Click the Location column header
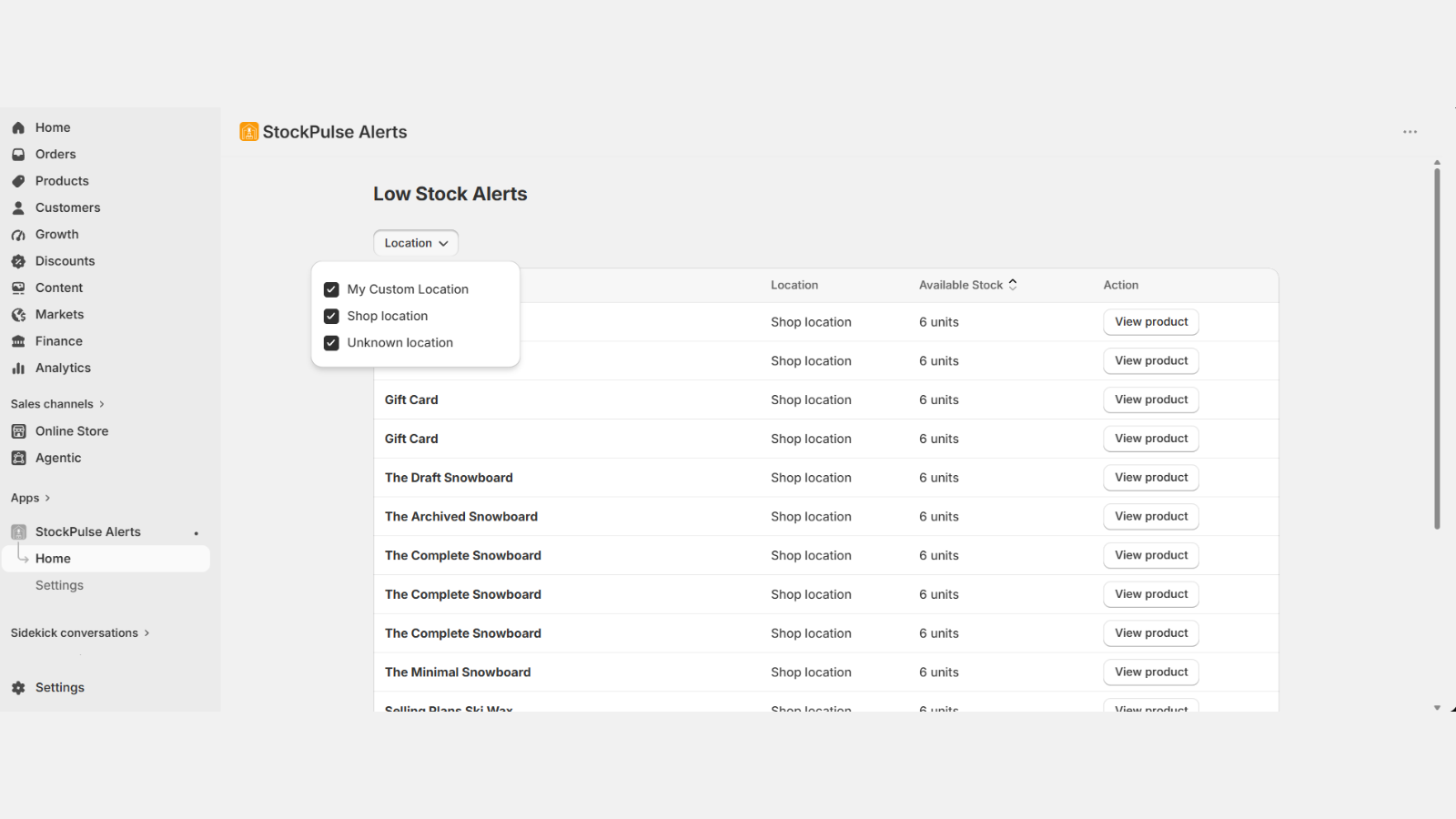This screenshot has height=819, width=1456. [794, 285]
